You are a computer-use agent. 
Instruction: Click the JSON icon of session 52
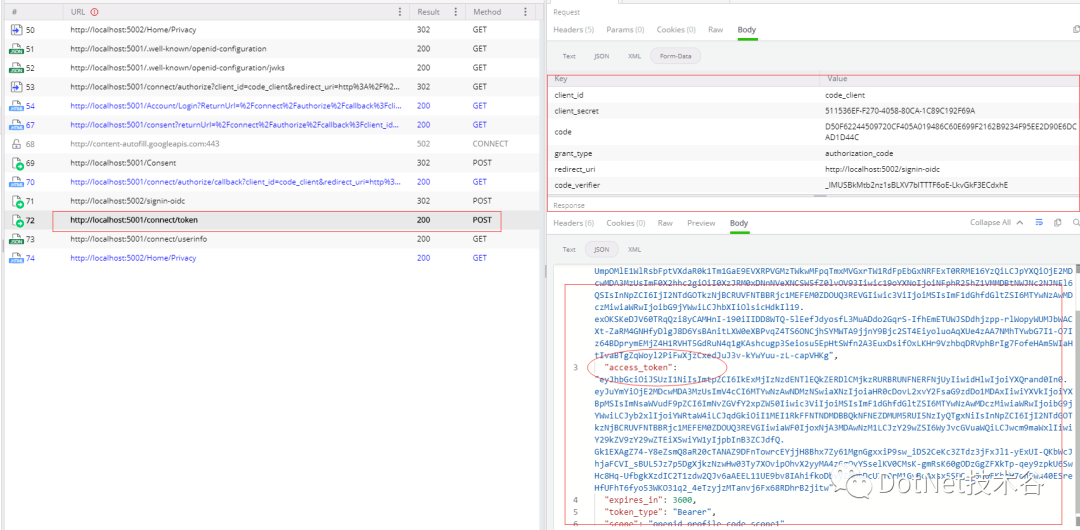pos(16,68)
